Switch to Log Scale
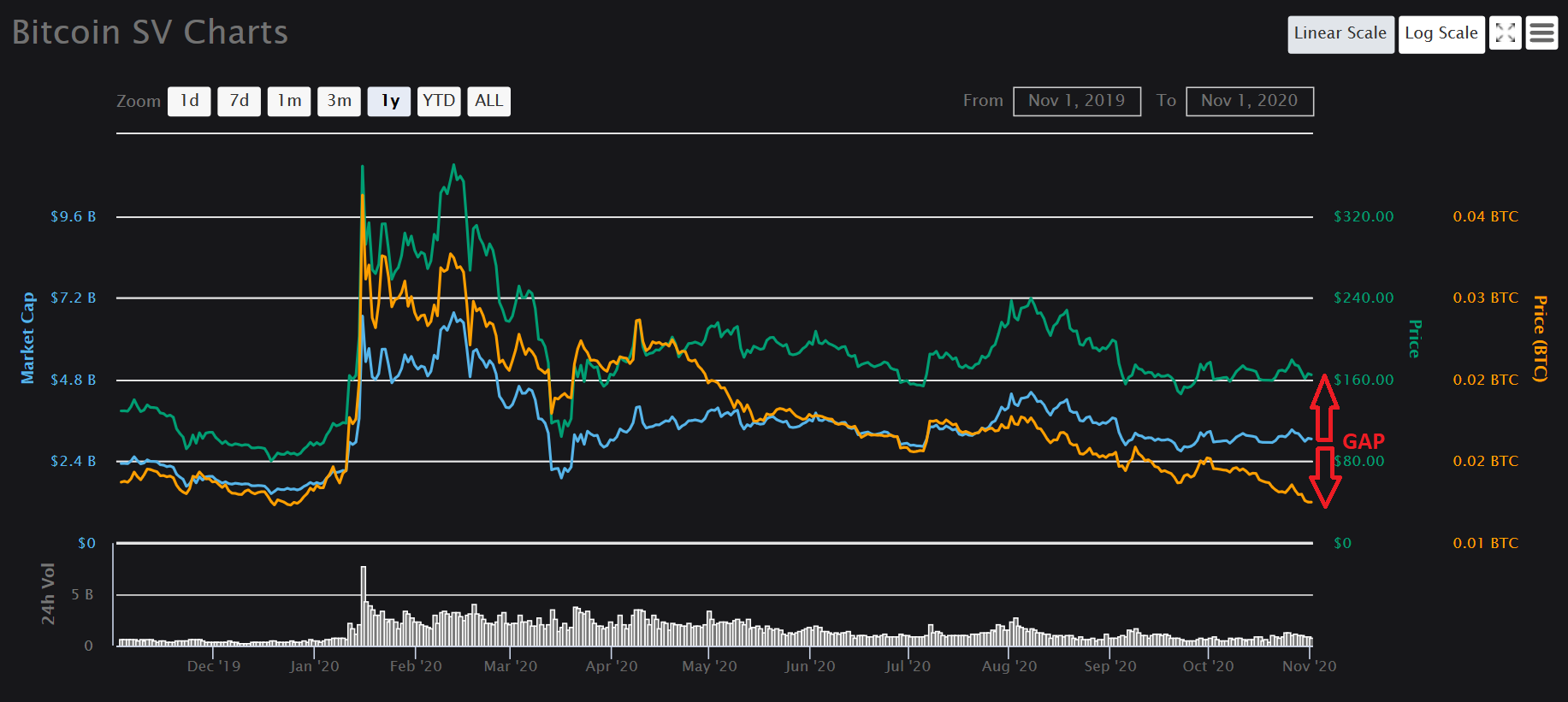 click(1441, 34)
